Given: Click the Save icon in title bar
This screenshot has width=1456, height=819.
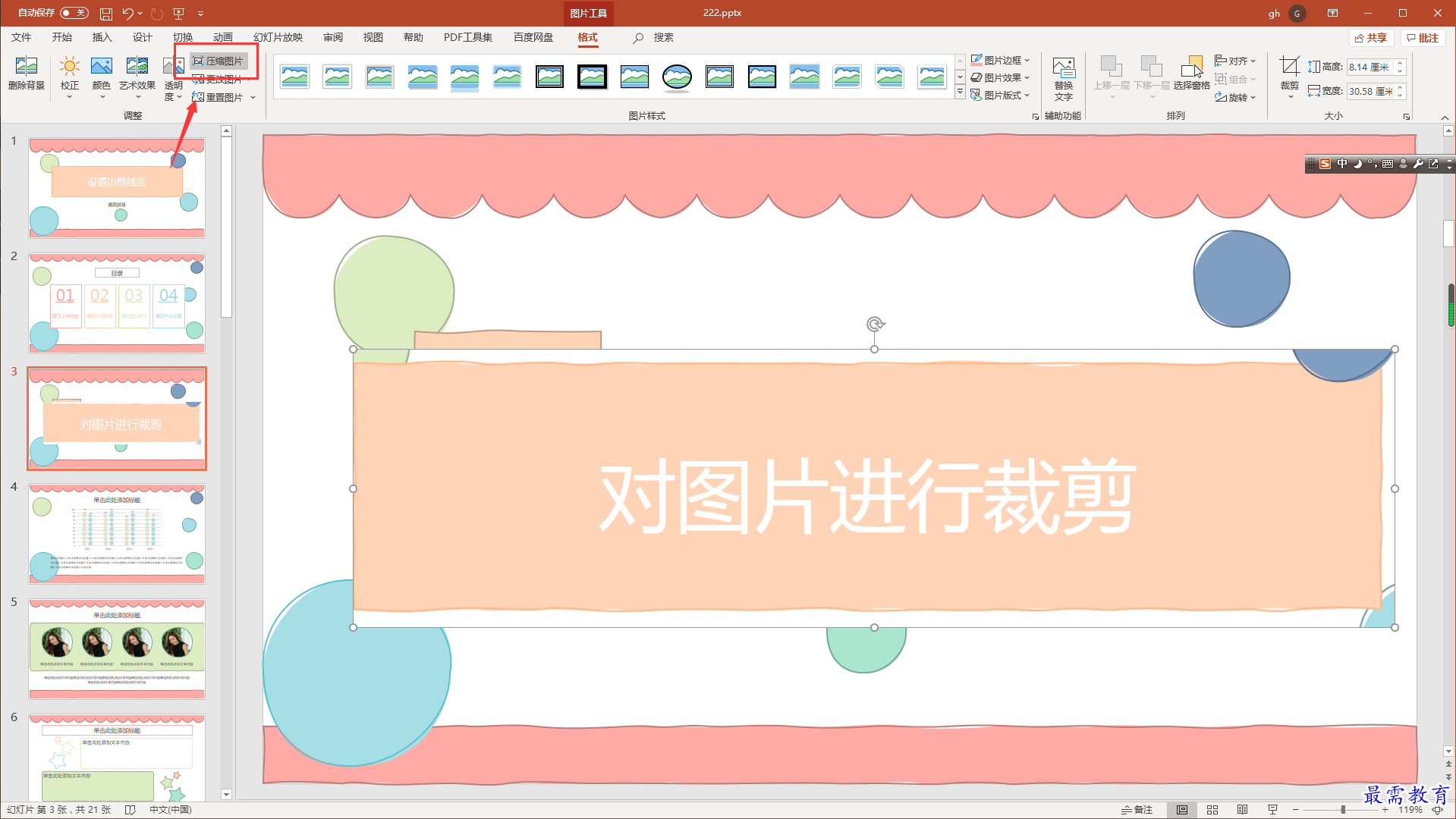Looking at the screenshot, I should (106, 14).
